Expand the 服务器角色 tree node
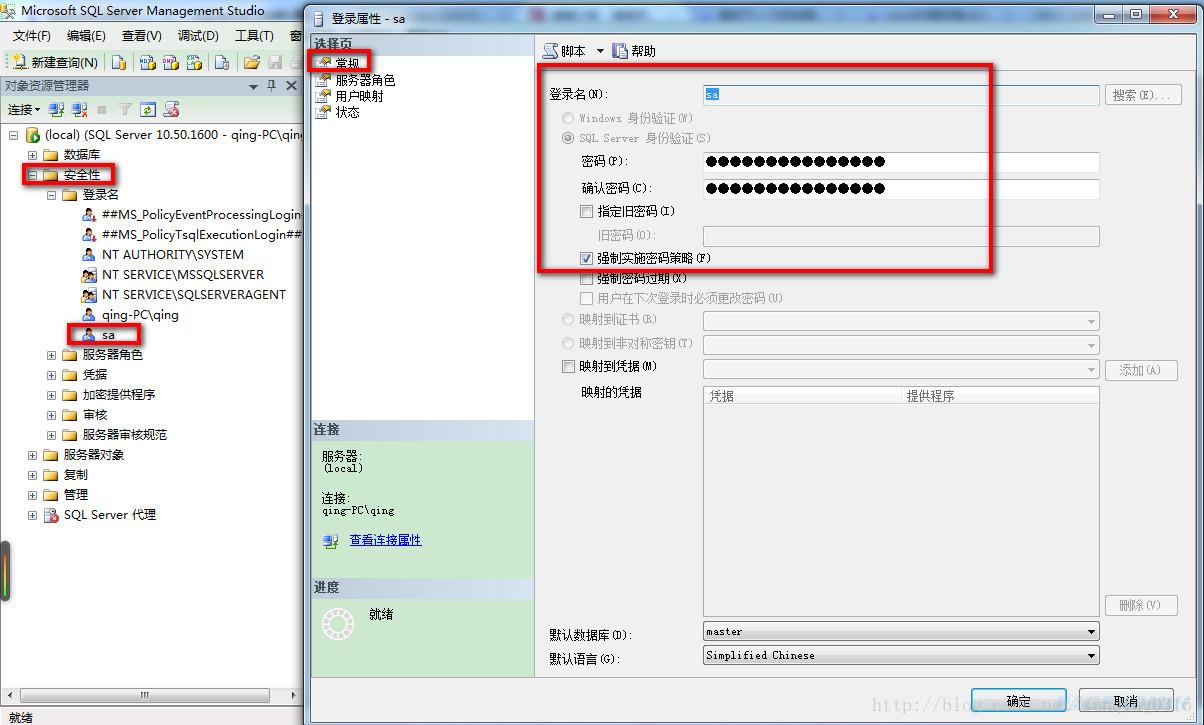This screenshot has height=725, width=1204. pyautogui.click(x=52, y=355)
